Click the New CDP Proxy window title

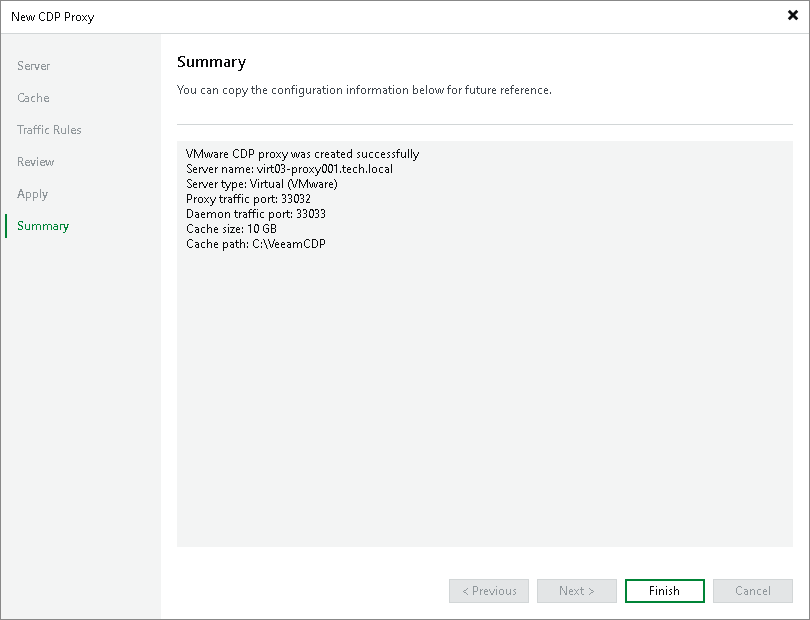pos(53,17)
